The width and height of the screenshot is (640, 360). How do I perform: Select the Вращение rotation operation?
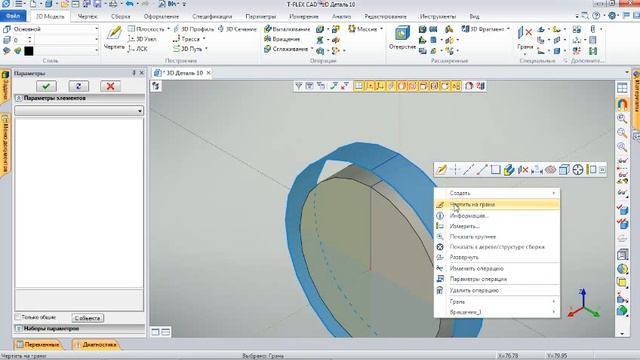point(282,39)
